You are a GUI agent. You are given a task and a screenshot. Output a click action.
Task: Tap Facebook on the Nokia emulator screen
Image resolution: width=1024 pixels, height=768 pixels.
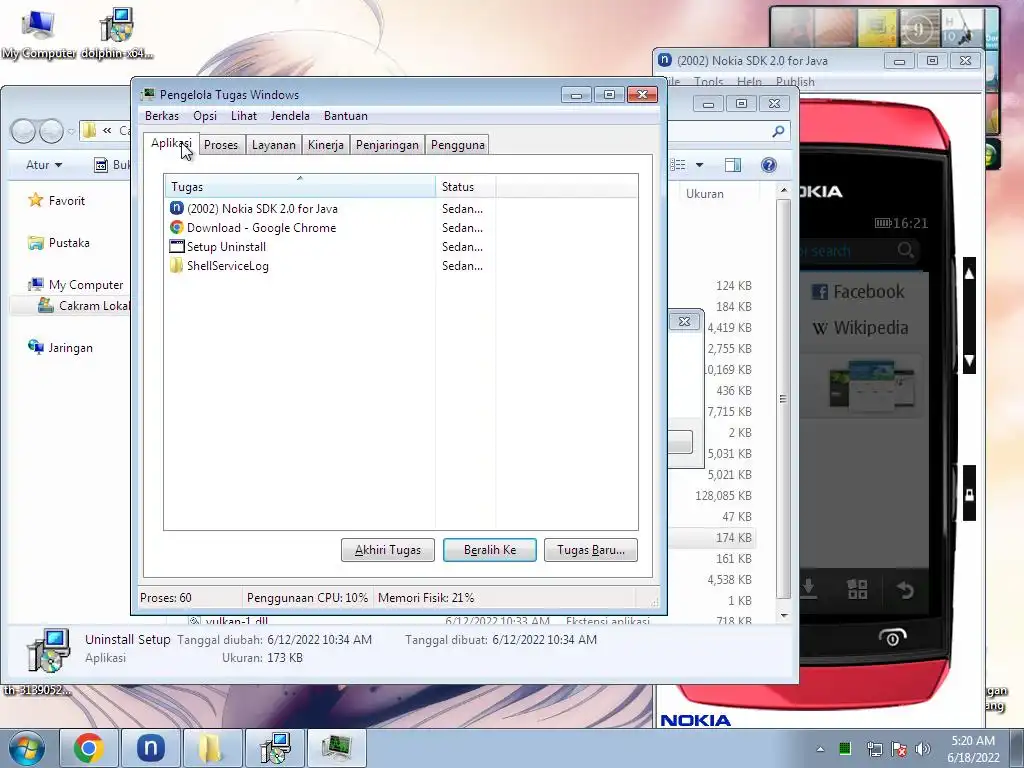(x=858, y=291)
